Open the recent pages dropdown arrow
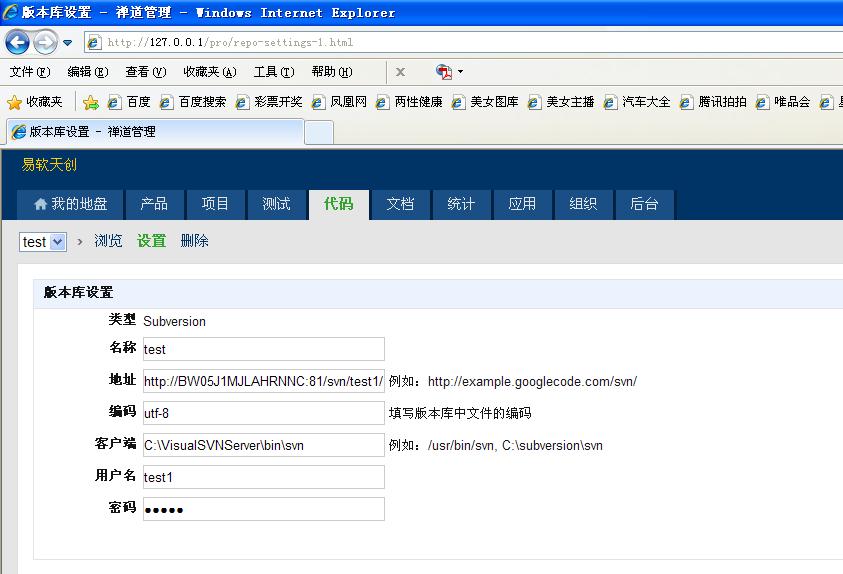The image size is (843, 574). click(x=67, y=42)
